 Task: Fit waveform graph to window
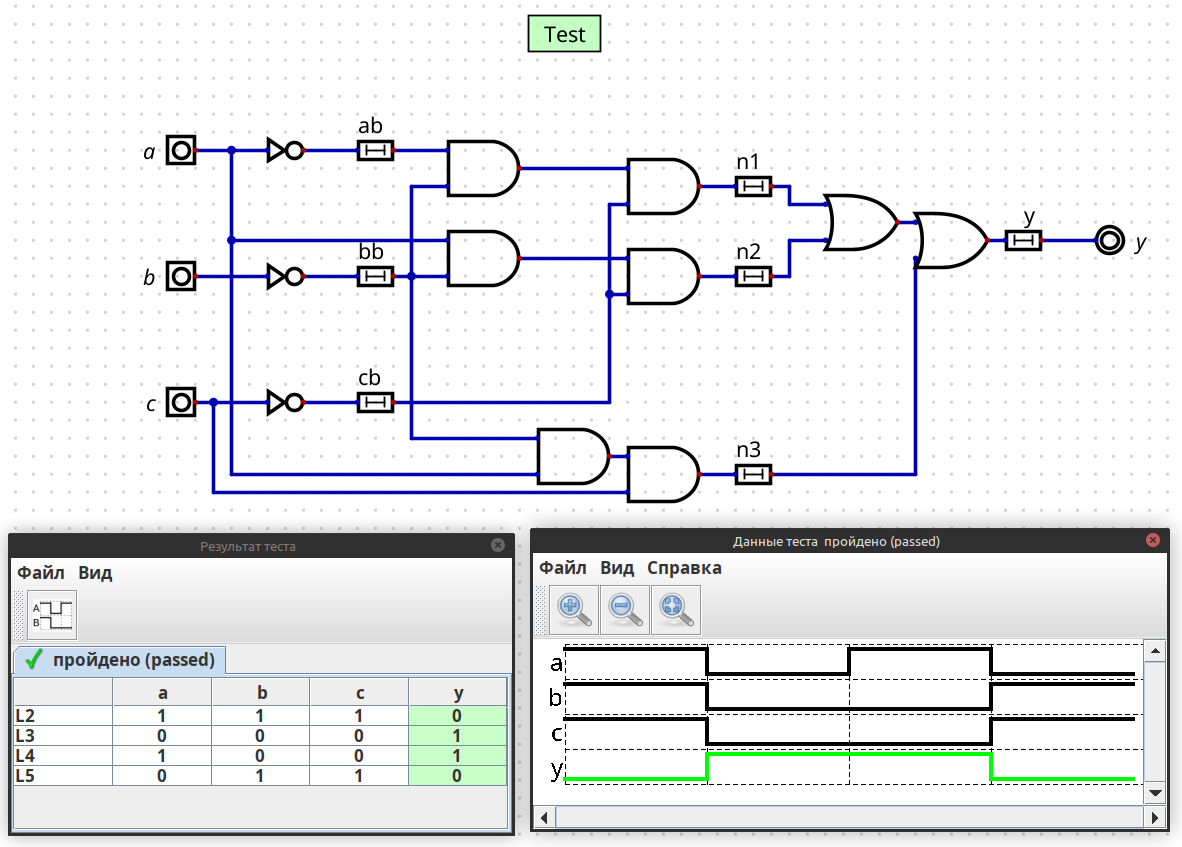(675, 610)
